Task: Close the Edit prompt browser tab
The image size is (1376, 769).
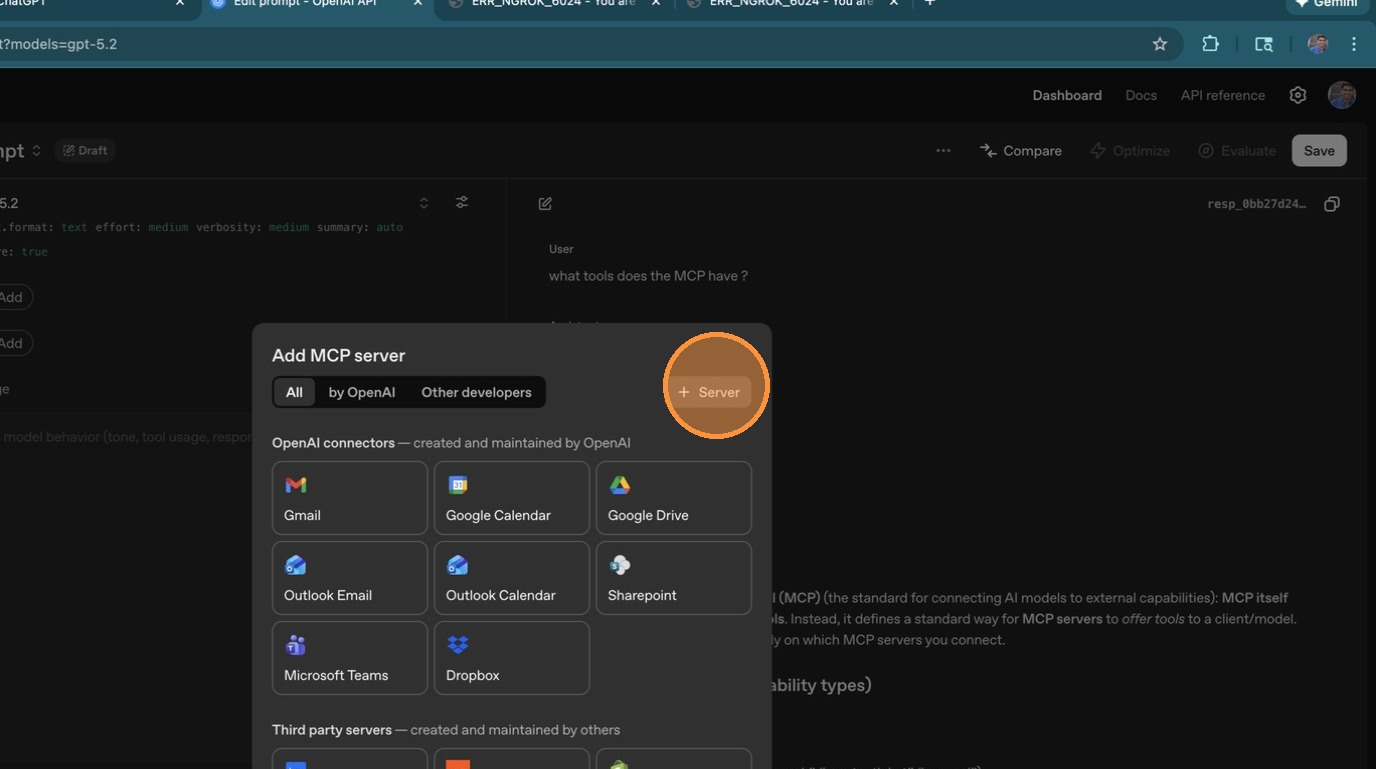Action: click(418, 3)
